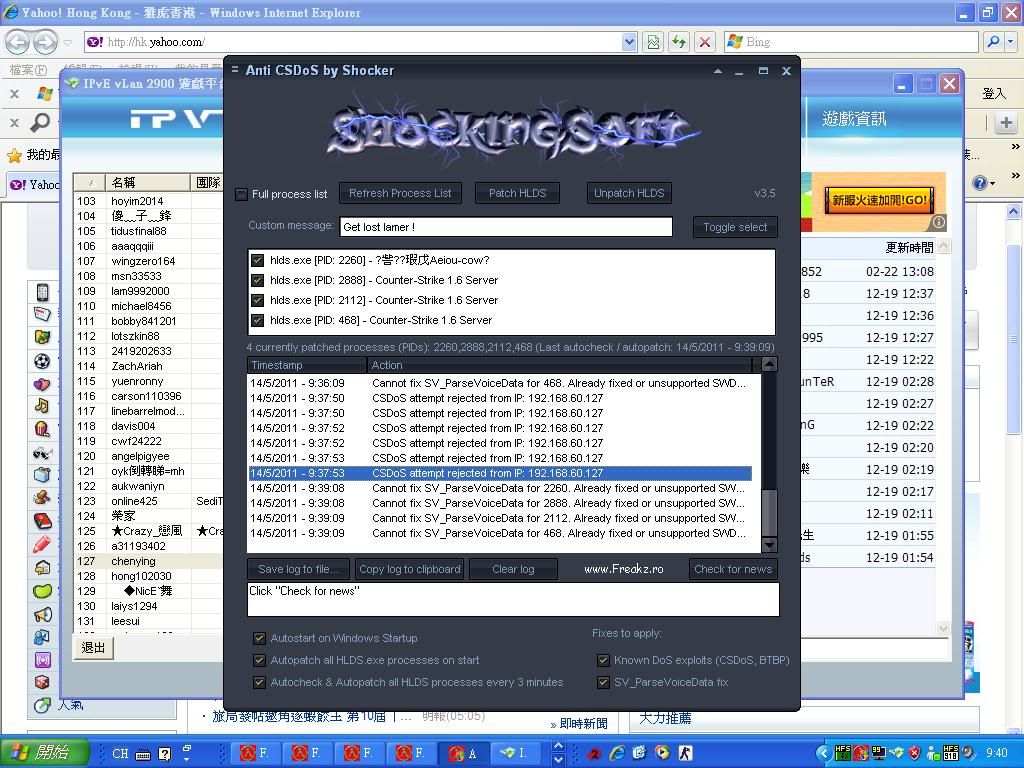Click the music note icon in Yahoo sidebar
Viewport: 1024px width, 768px height.
[x=42, y=406]
